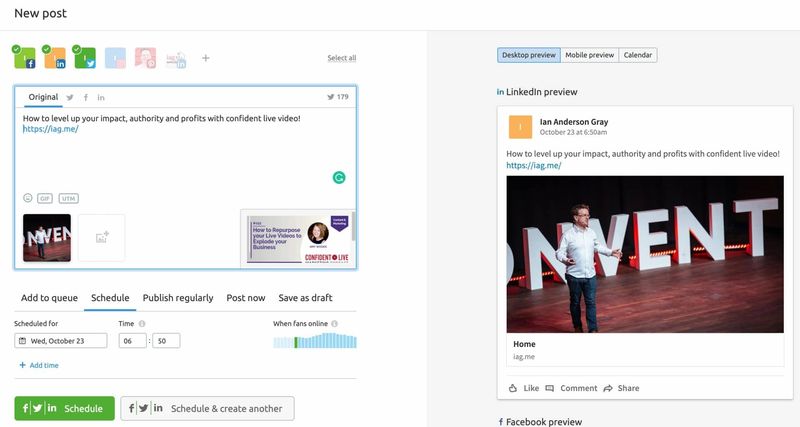
Task: Click the Facebook preview heading
Action: 540,422
